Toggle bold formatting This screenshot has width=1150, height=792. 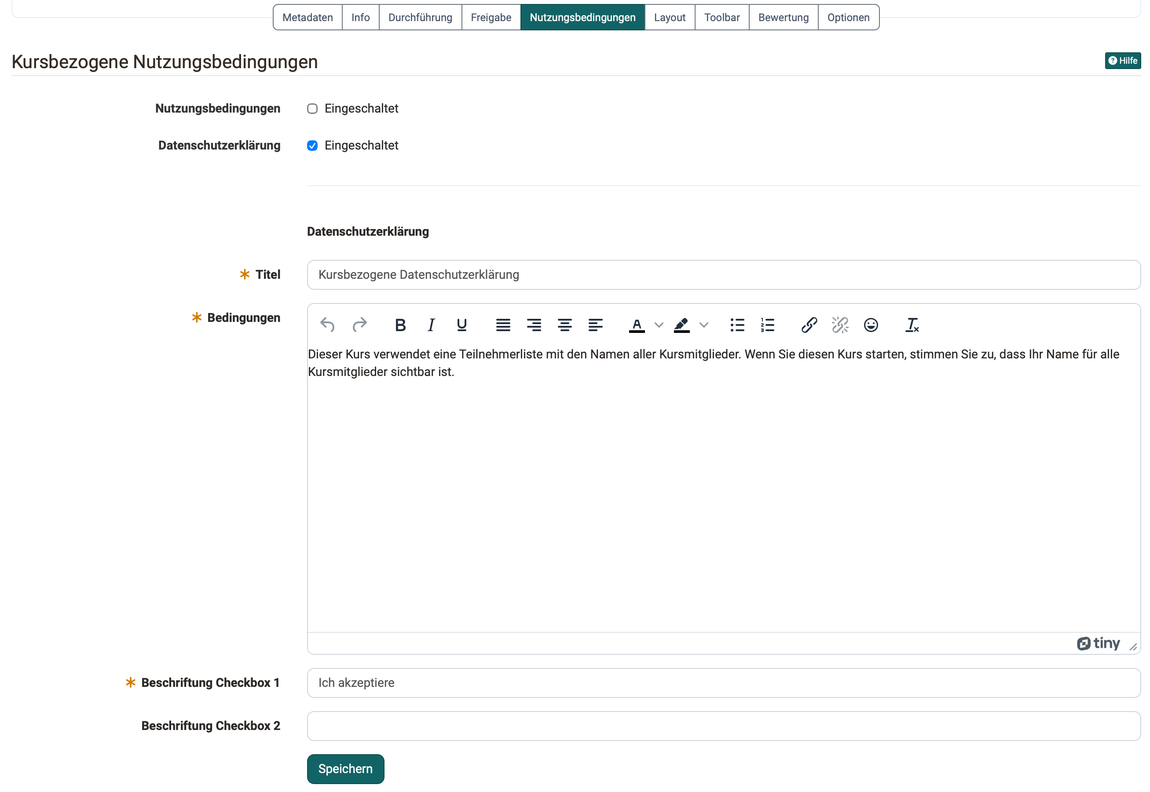pos(400,325)
